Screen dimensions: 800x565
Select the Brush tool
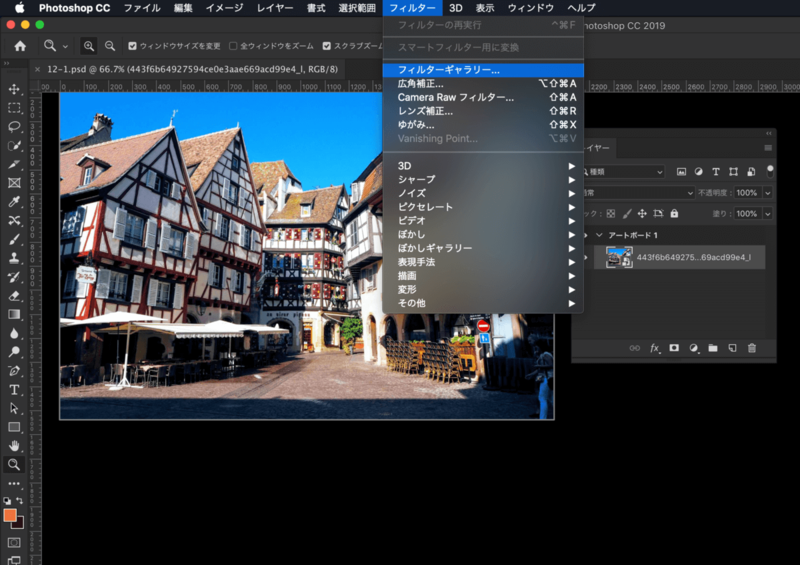pos(14,239)
